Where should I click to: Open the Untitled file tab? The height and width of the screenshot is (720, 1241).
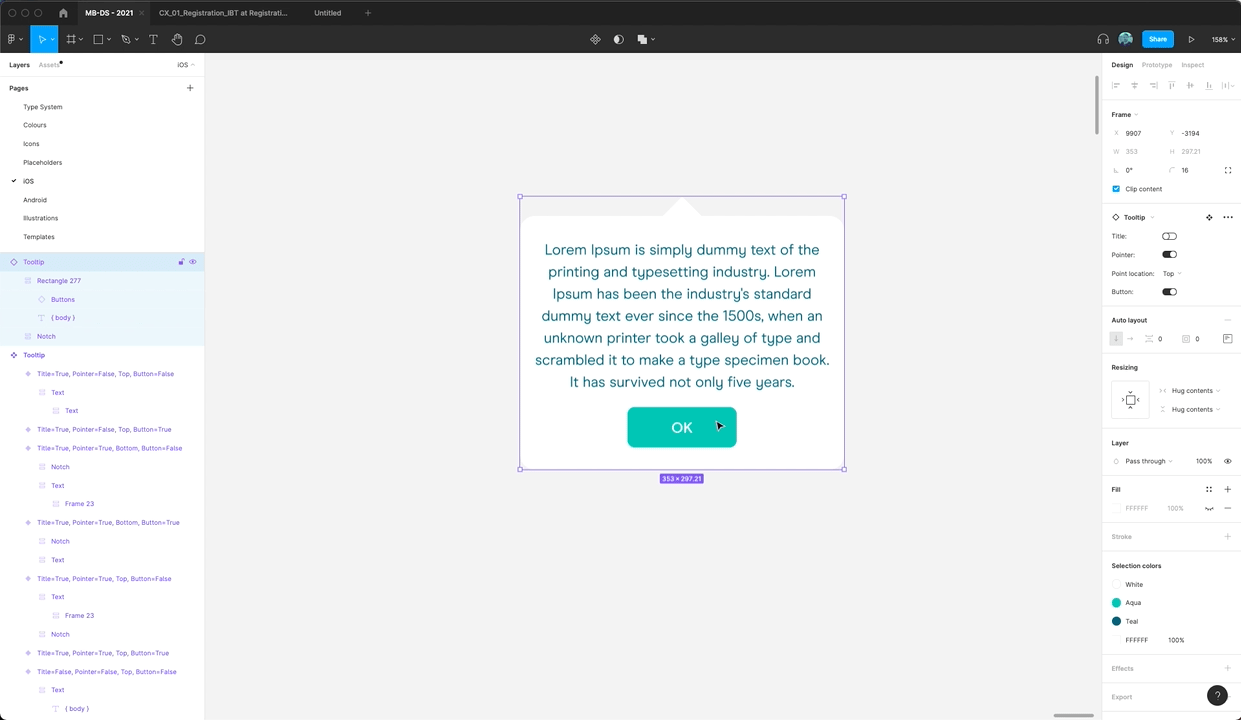(x=327, y=13)
